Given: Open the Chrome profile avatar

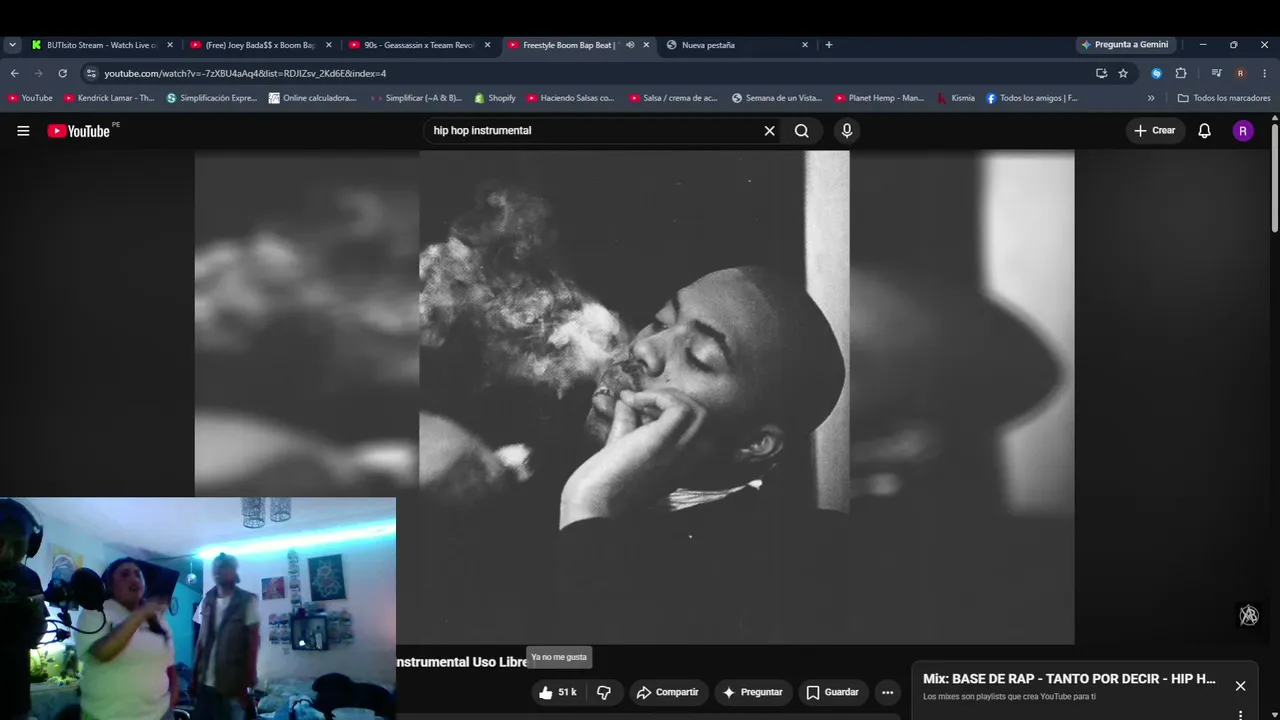Looking at the screenshot, I should (x=1240, y=73).
